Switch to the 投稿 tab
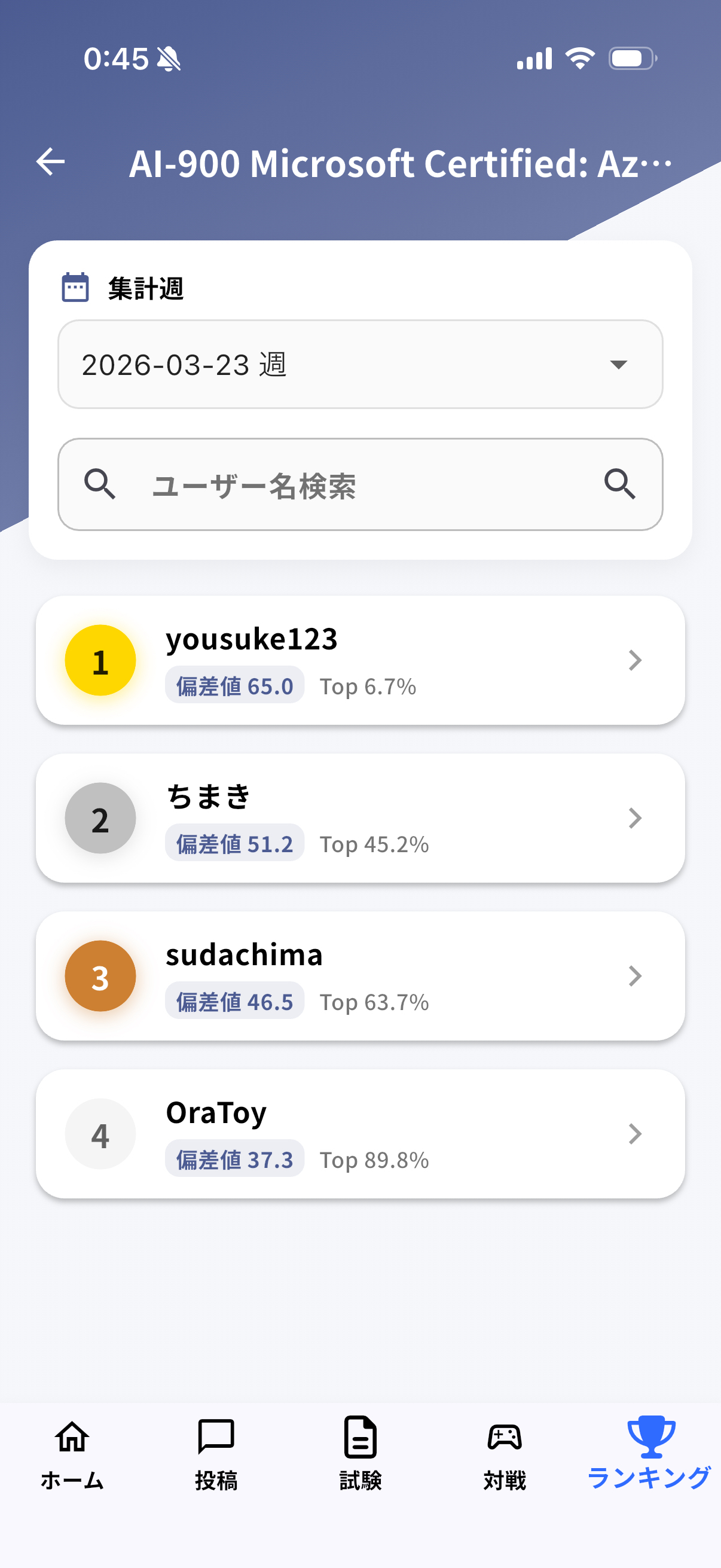The height and width of the screenshot is (1568, 721). click(216, 1454)
